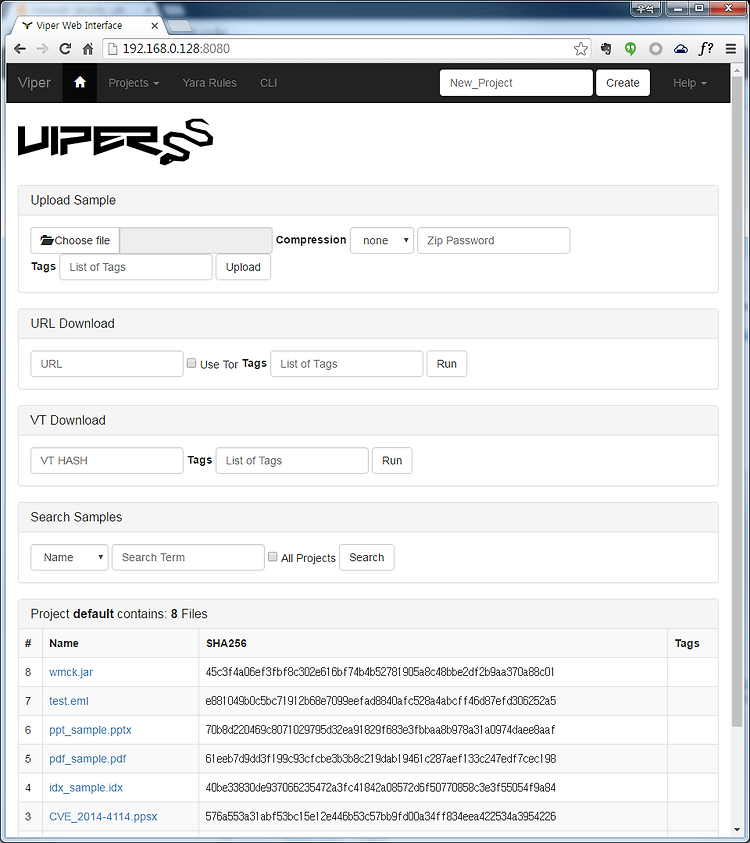Open the pdf_sample.pdf sample link
Image resolution: width=750 pixels, height=843 pixels.
pos(88,759)
